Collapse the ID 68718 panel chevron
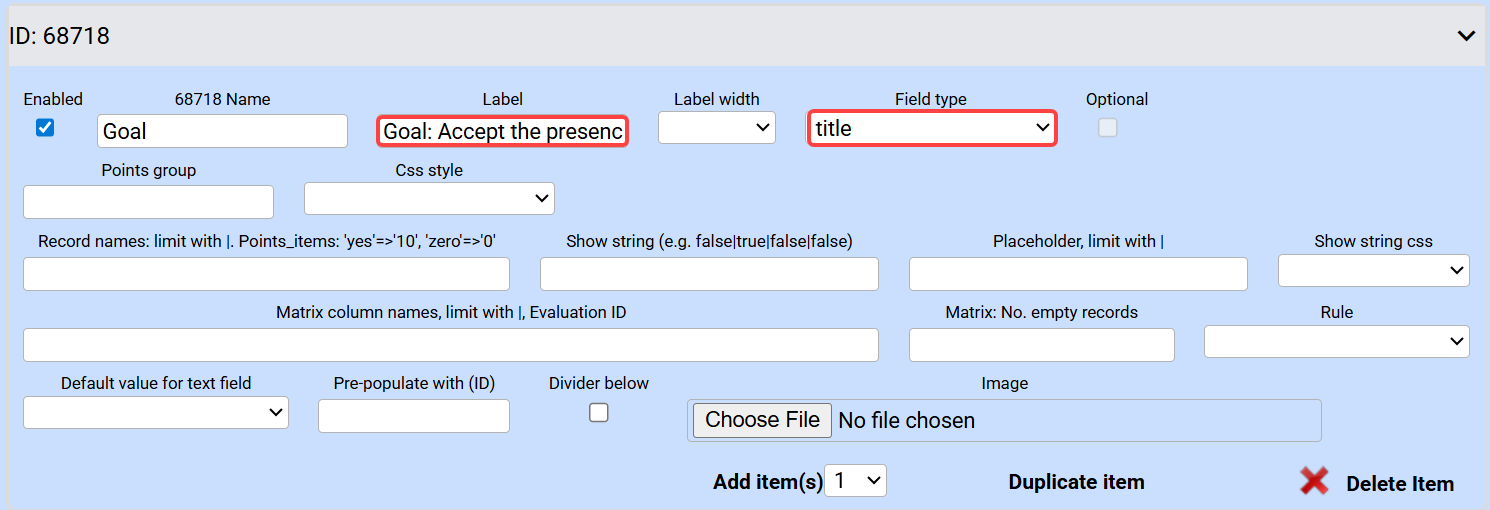Image resolution: width=1490 pixels, height=510 pixels. [1466, 36]
